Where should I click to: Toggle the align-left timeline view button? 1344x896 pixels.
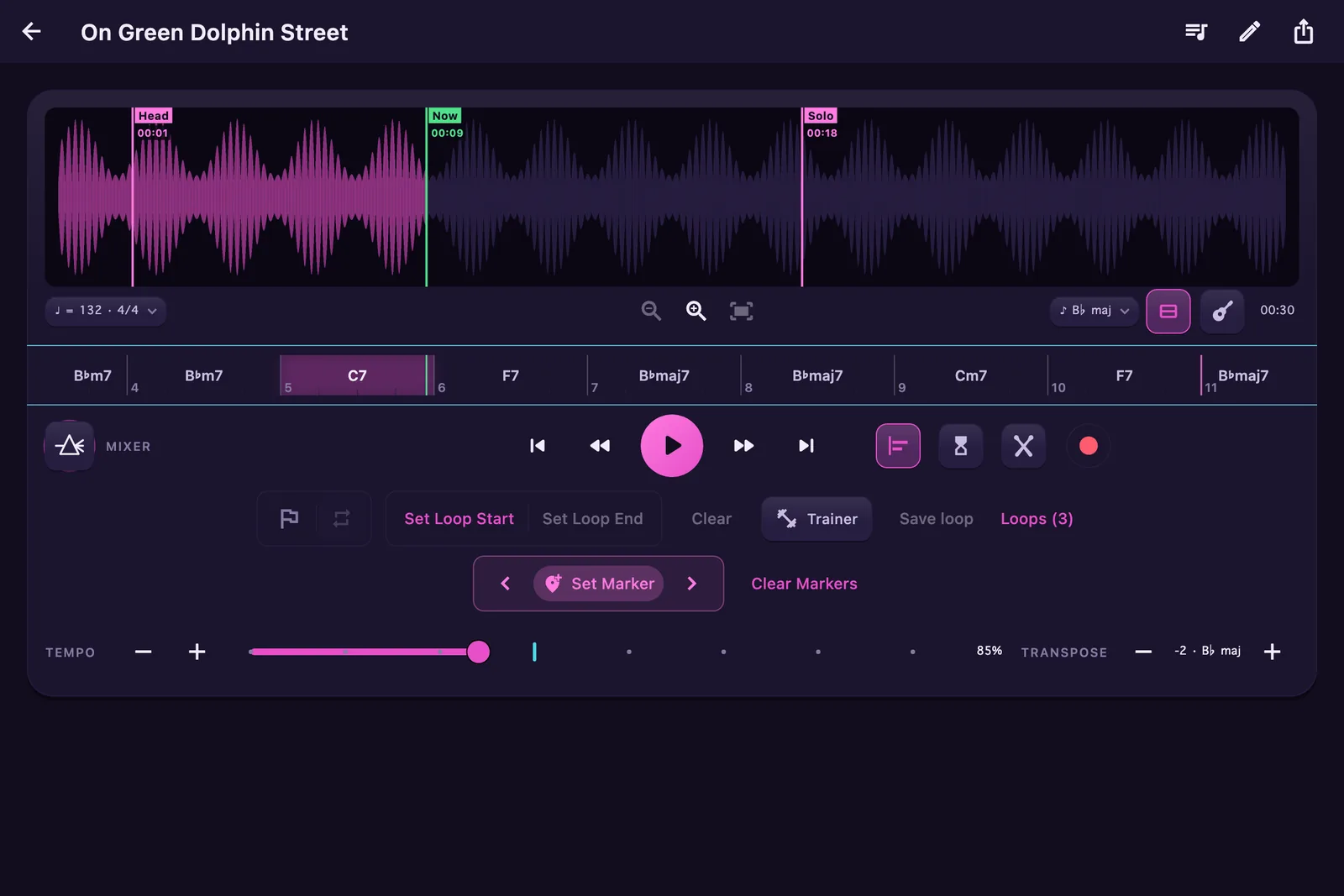pyautogui.click(x=898, y=446)
